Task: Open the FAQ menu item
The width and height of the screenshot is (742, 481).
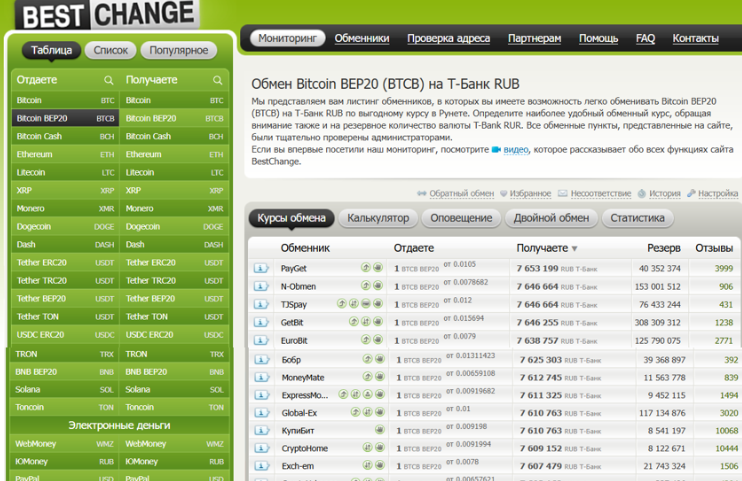Action: [x=645, y=38]
